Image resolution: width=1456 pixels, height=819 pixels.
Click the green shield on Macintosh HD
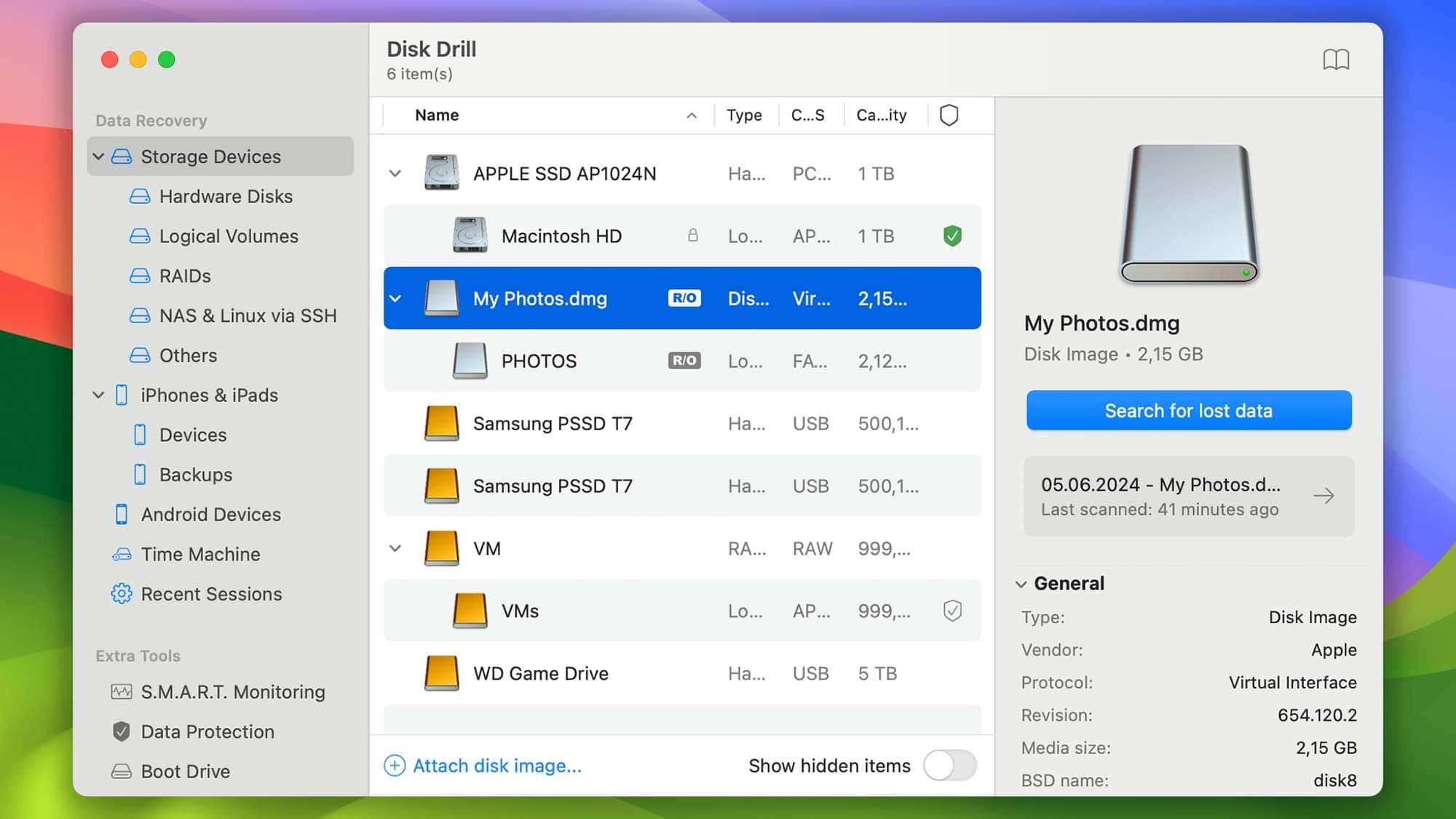tap(952, 236)
